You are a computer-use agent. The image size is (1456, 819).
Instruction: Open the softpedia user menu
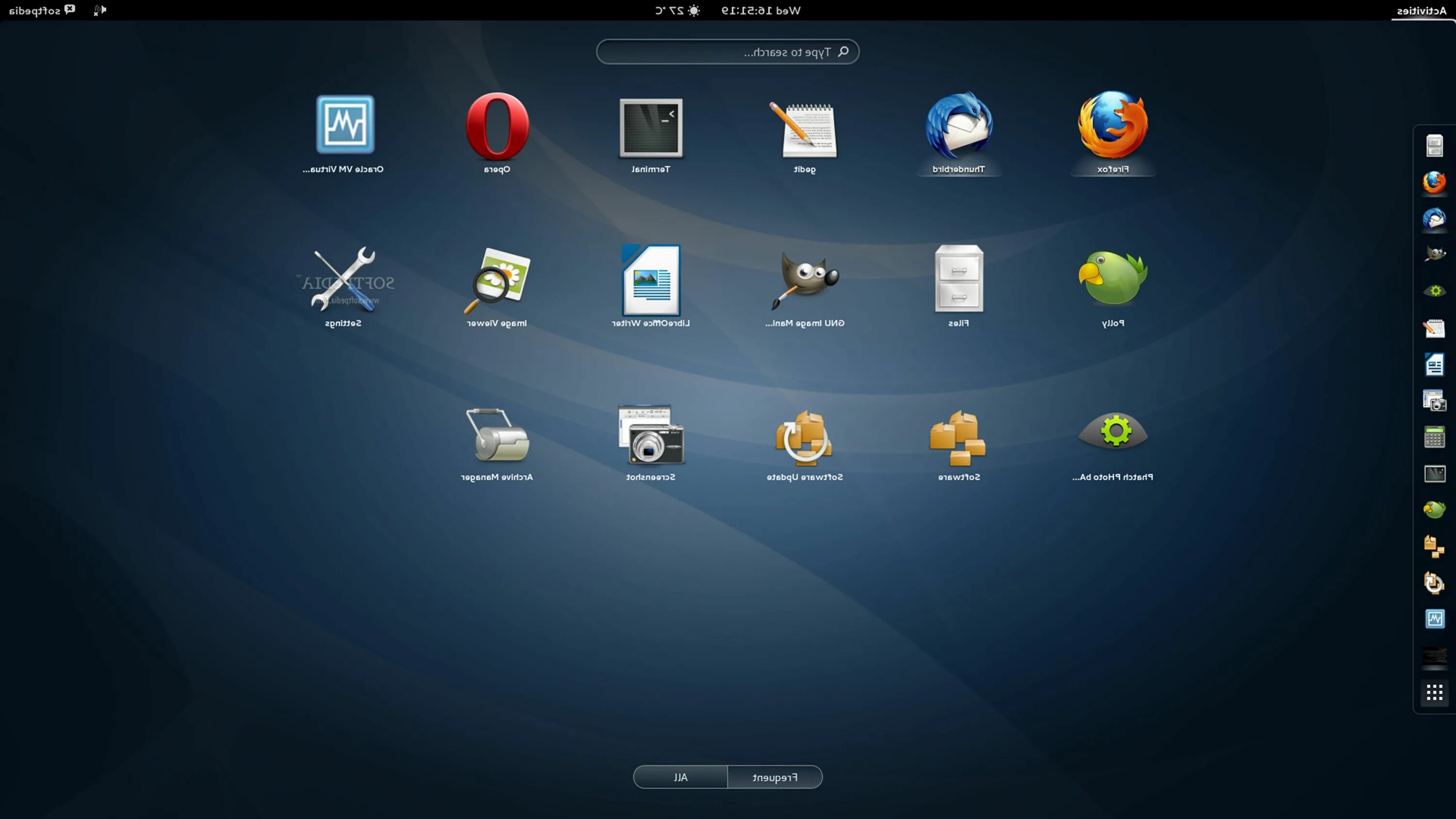[x=42, y=11]
